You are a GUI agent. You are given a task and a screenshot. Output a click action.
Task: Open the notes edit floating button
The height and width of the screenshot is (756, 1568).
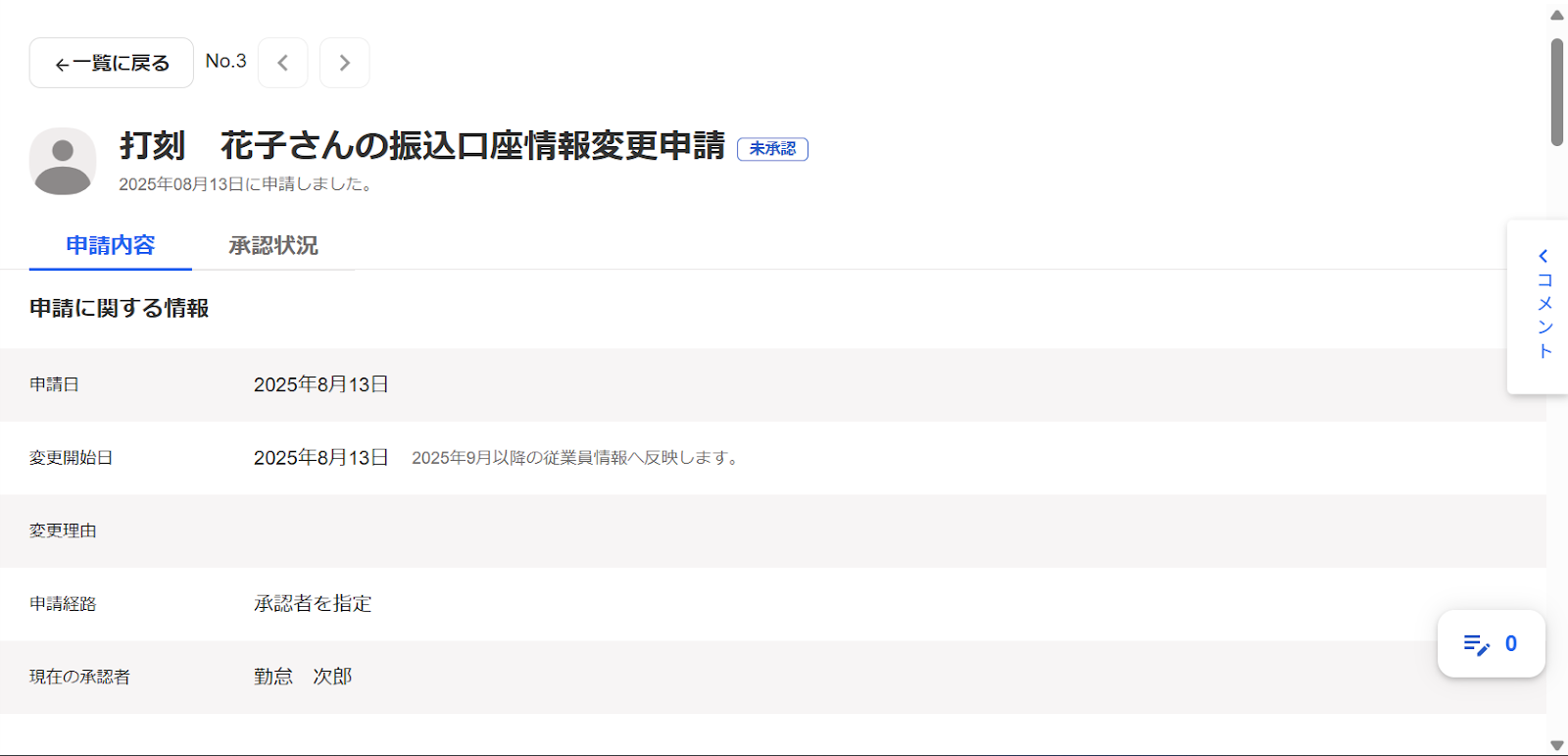pos(1491,643)
